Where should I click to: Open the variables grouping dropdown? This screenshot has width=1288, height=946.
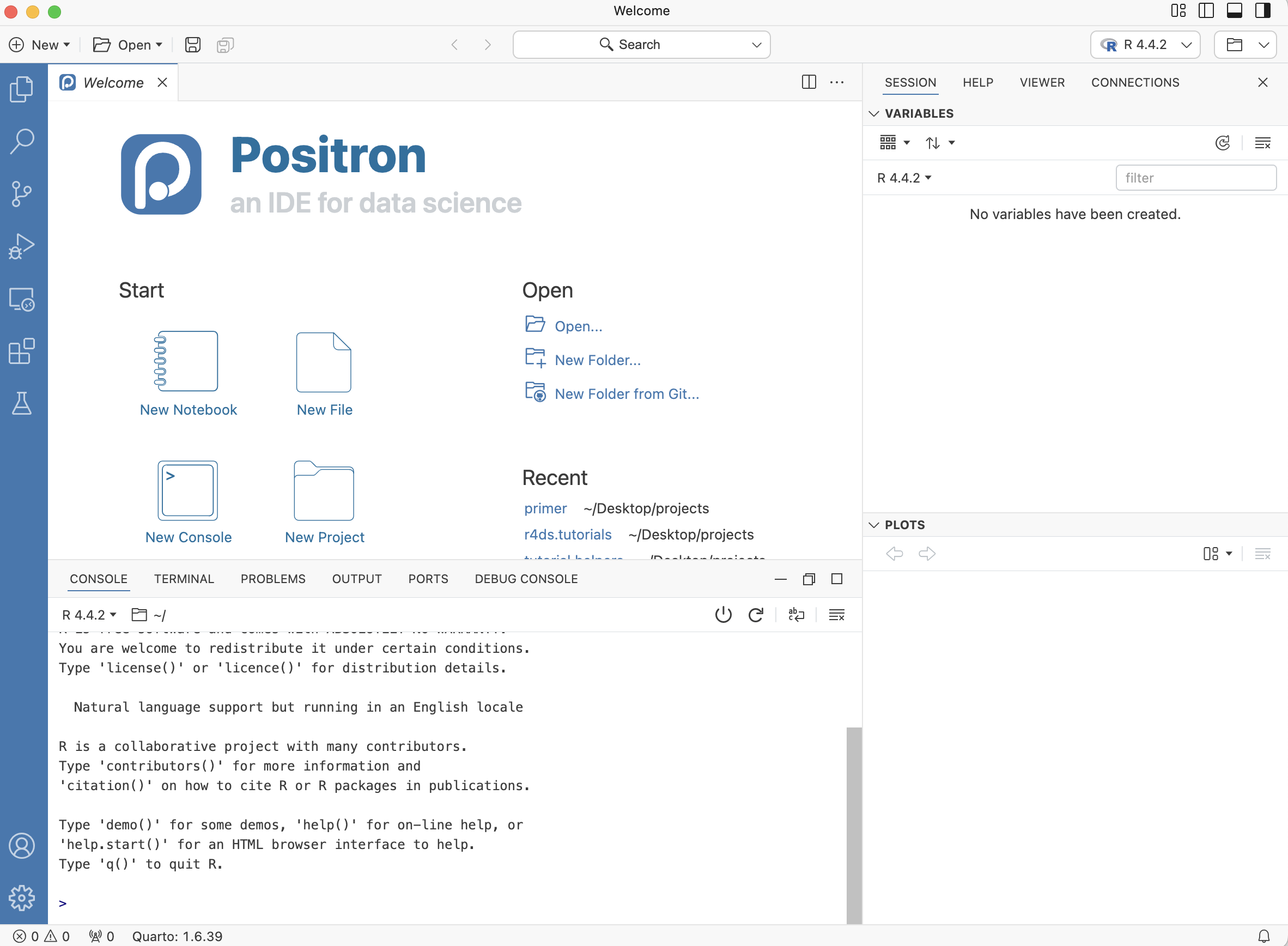[895, 143]
